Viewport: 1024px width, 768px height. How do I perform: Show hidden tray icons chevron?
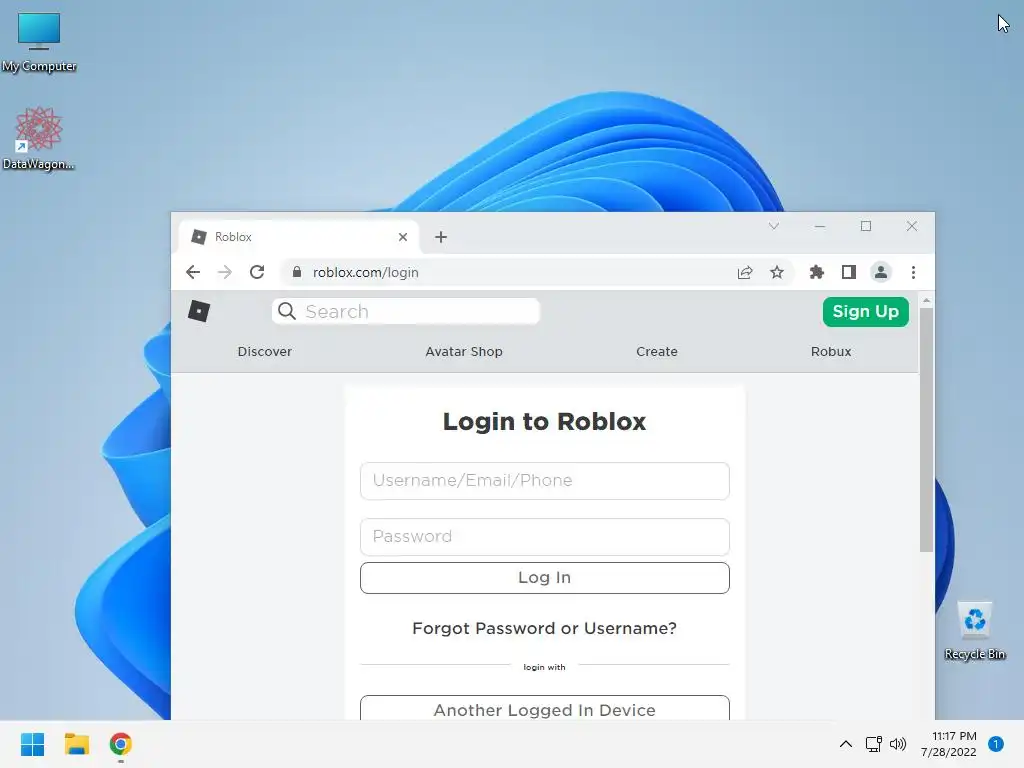pos(845,744)
